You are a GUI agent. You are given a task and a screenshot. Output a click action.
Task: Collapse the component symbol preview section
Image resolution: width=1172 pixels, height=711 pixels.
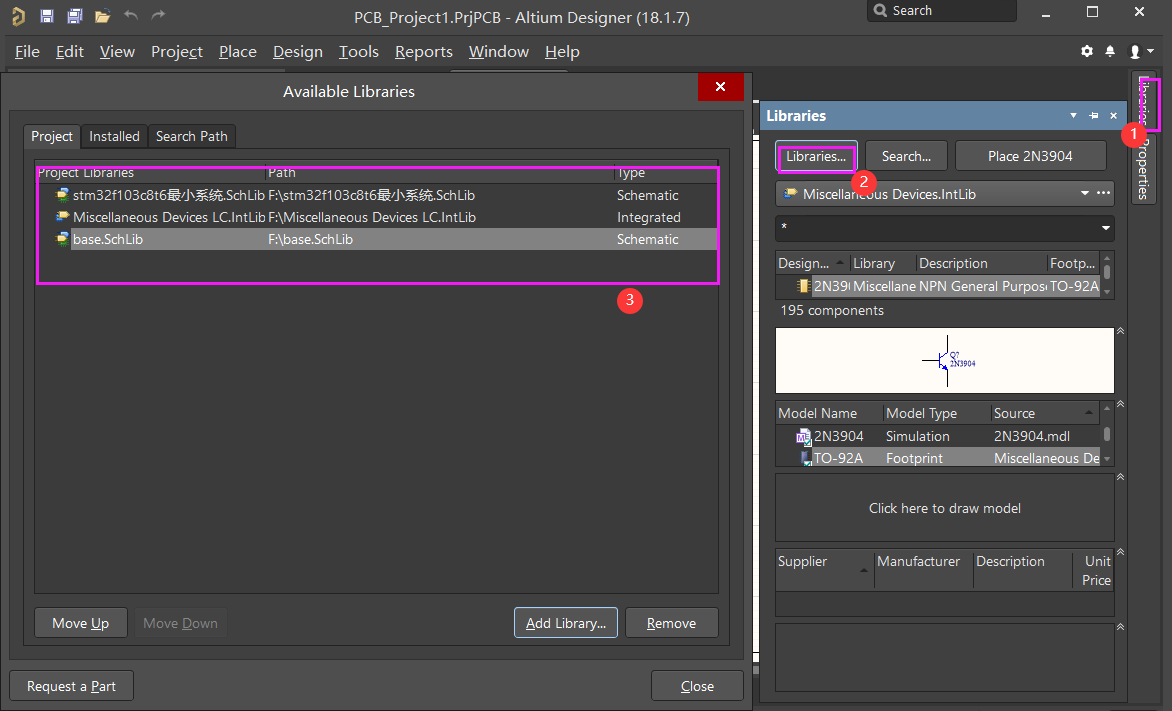point(1120,330)
